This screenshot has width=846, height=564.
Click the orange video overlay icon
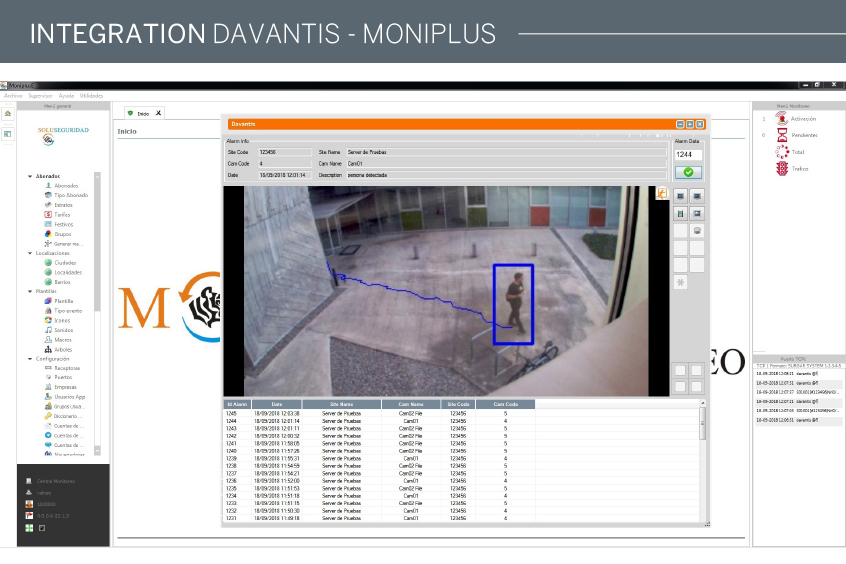point(661,192)
